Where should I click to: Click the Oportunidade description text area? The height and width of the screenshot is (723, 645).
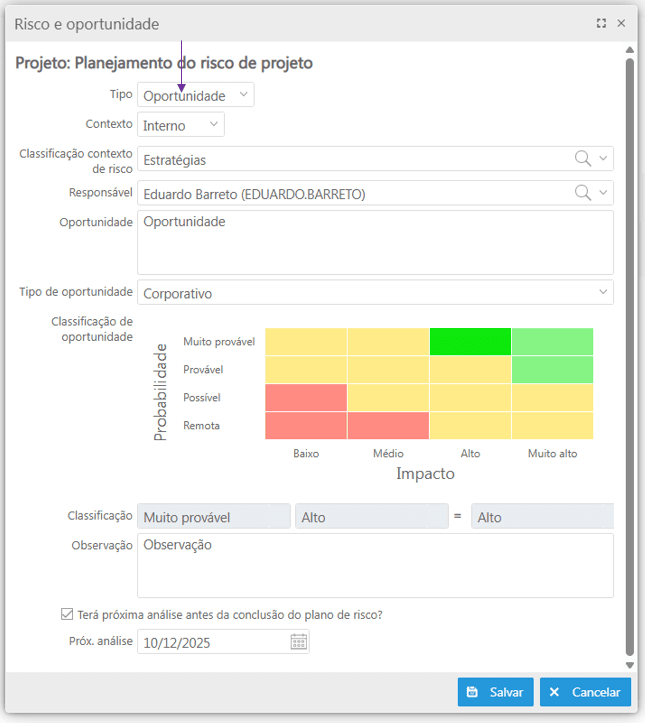tap(375, 242)
